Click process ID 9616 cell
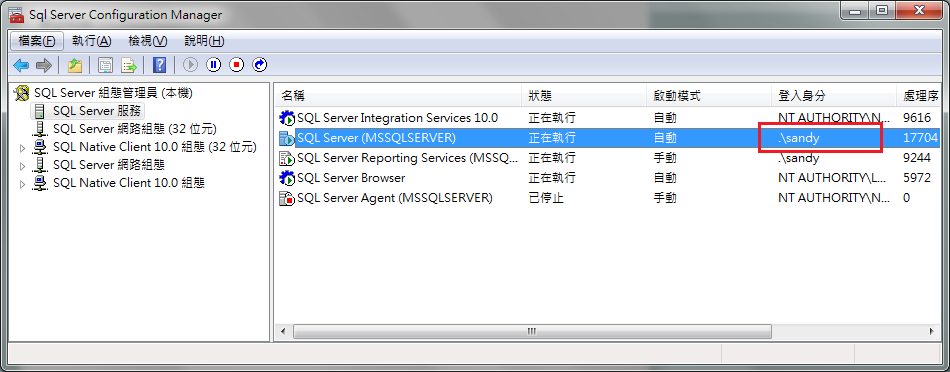The image size is (950, 372). coord(917,118)
